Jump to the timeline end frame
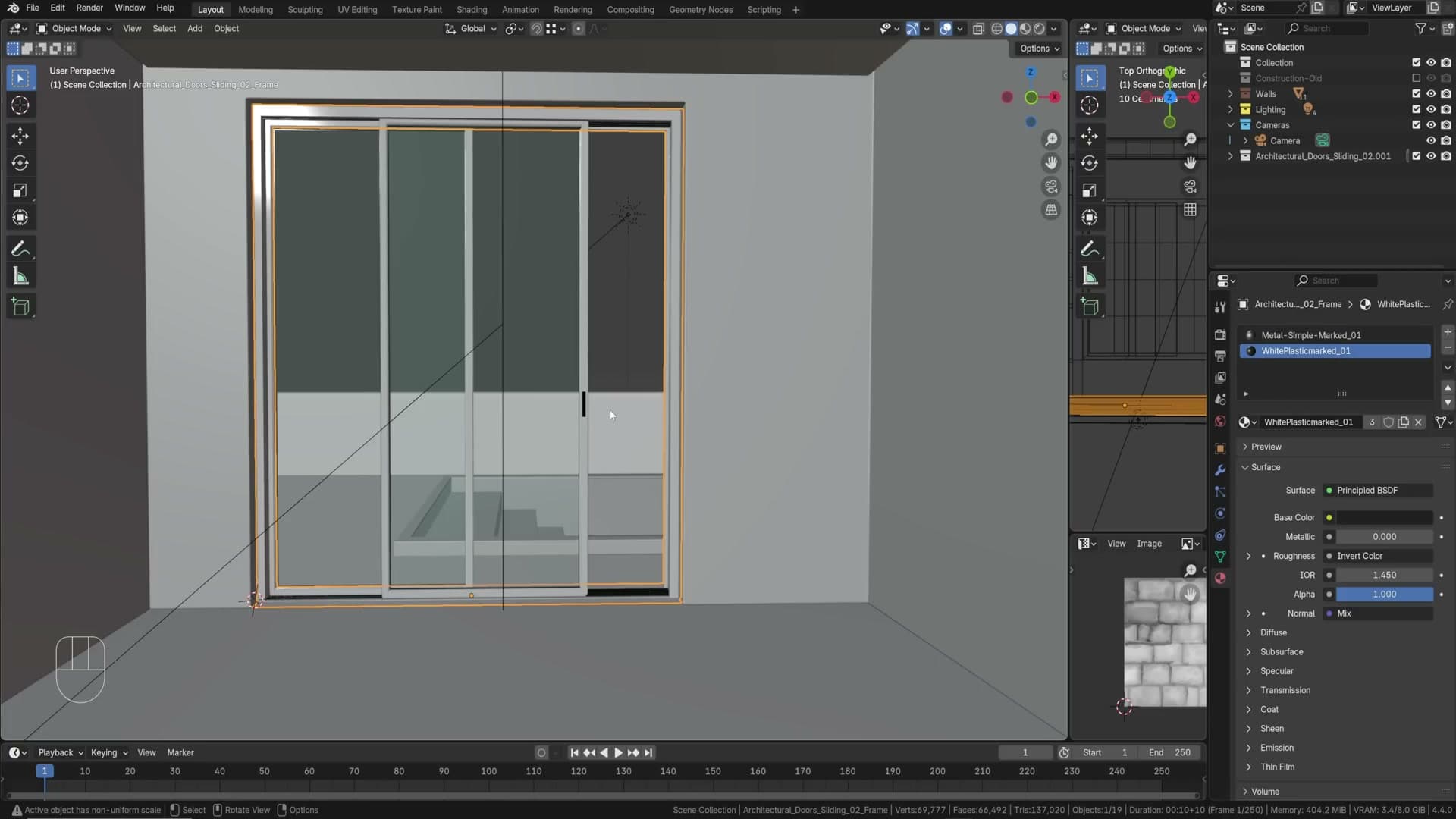 (x=648, y=753)
